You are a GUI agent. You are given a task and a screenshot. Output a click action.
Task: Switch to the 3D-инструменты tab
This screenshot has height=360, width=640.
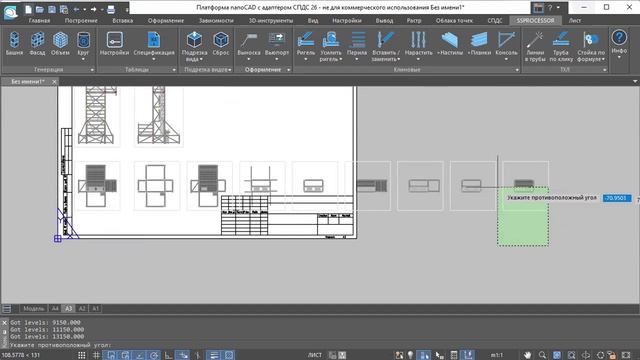271,20
